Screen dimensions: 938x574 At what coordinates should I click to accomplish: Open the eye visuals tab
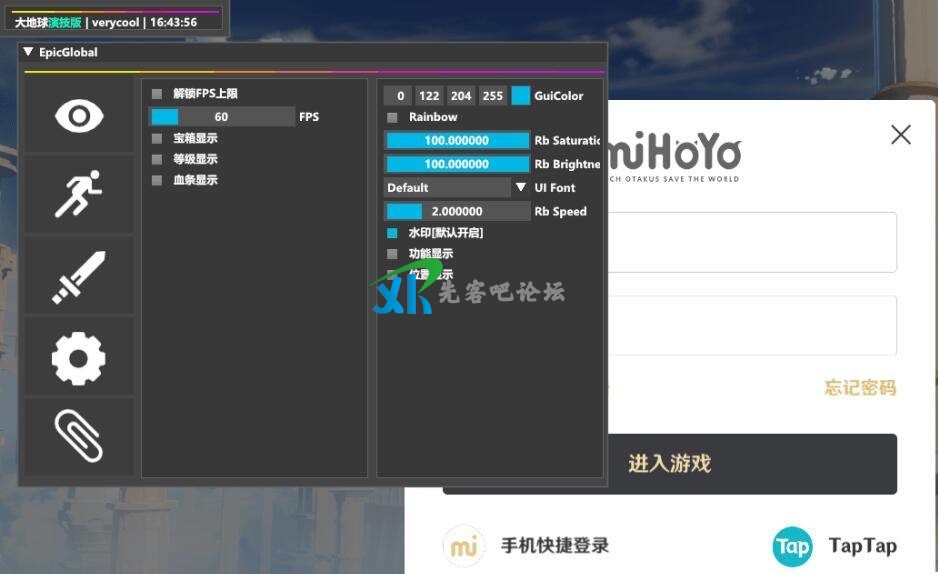point(79,116)
